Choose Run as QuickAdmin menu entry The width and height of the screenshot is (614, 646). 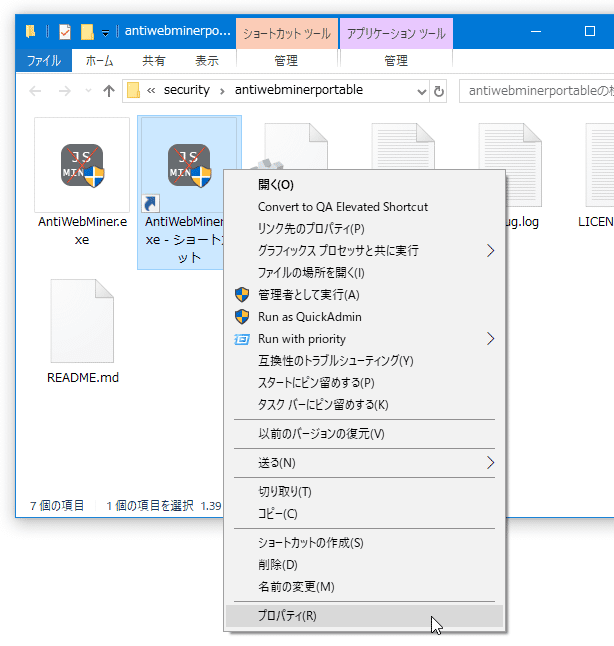[x=364, y=317]
